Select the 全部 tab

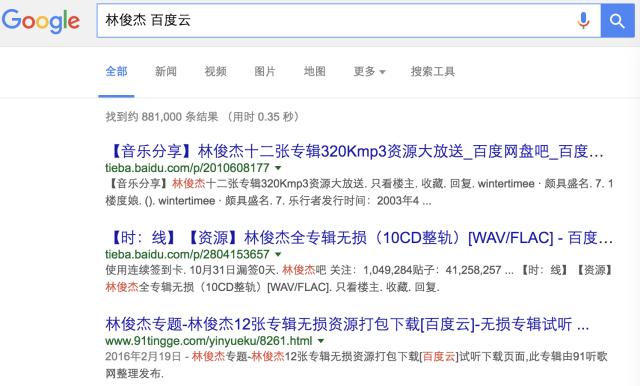pos(116,71)
